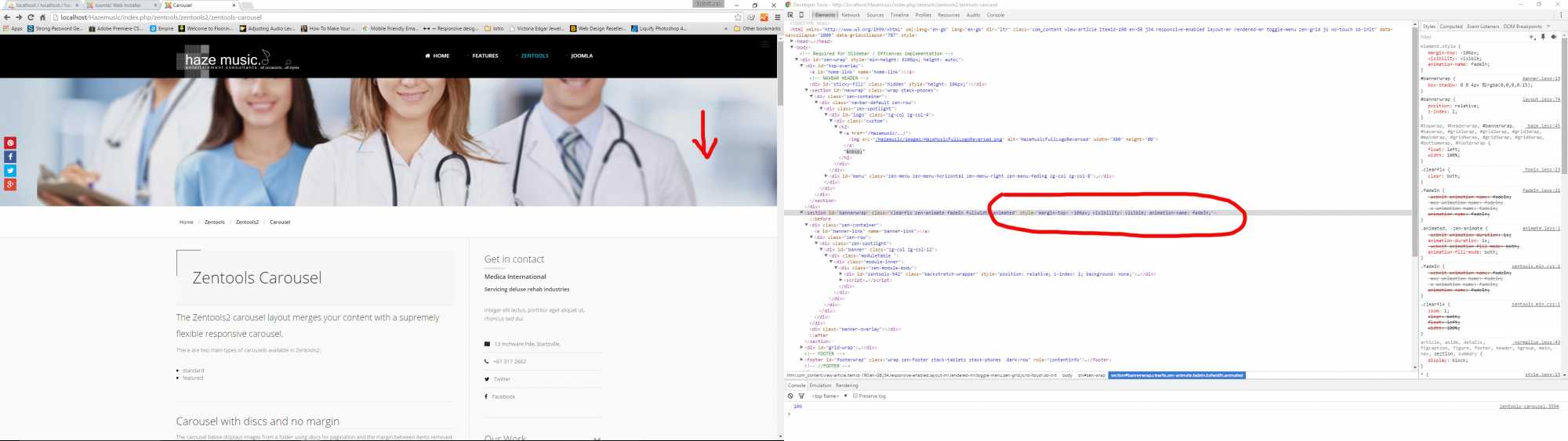The height and width of the screenshot is (441, 1568).
Task: Share page via Google Plus side button
Action: (10, 185)
